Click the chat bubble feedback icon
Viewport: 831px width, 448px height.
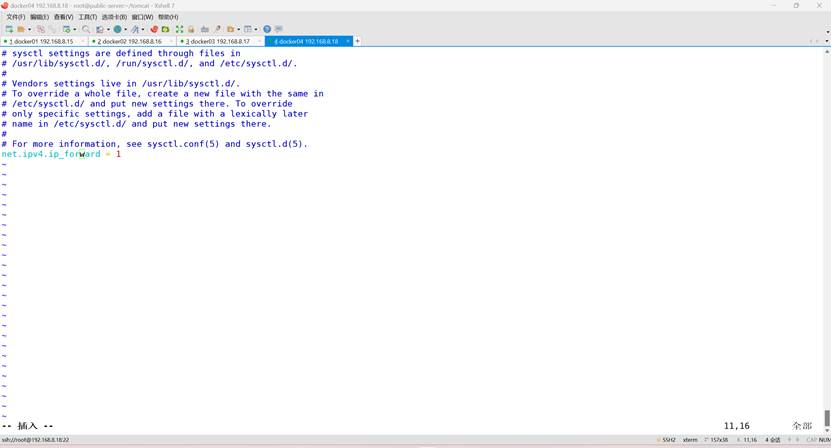(x=279, y=29)
